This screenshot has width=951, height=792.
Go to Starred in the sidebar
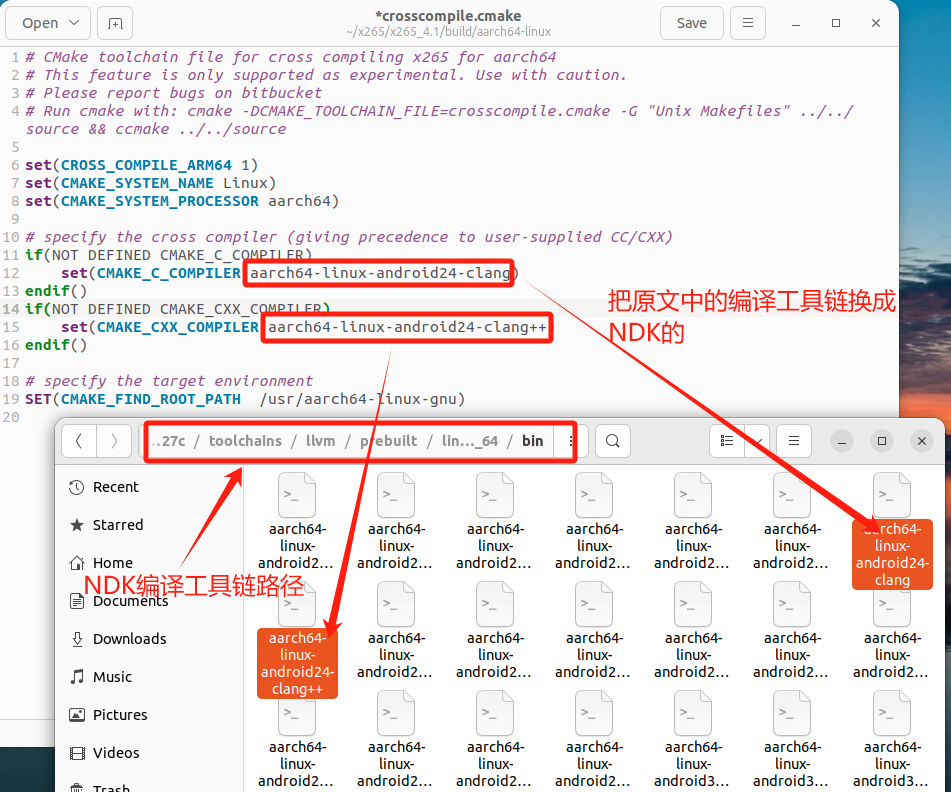click(117, 525)
